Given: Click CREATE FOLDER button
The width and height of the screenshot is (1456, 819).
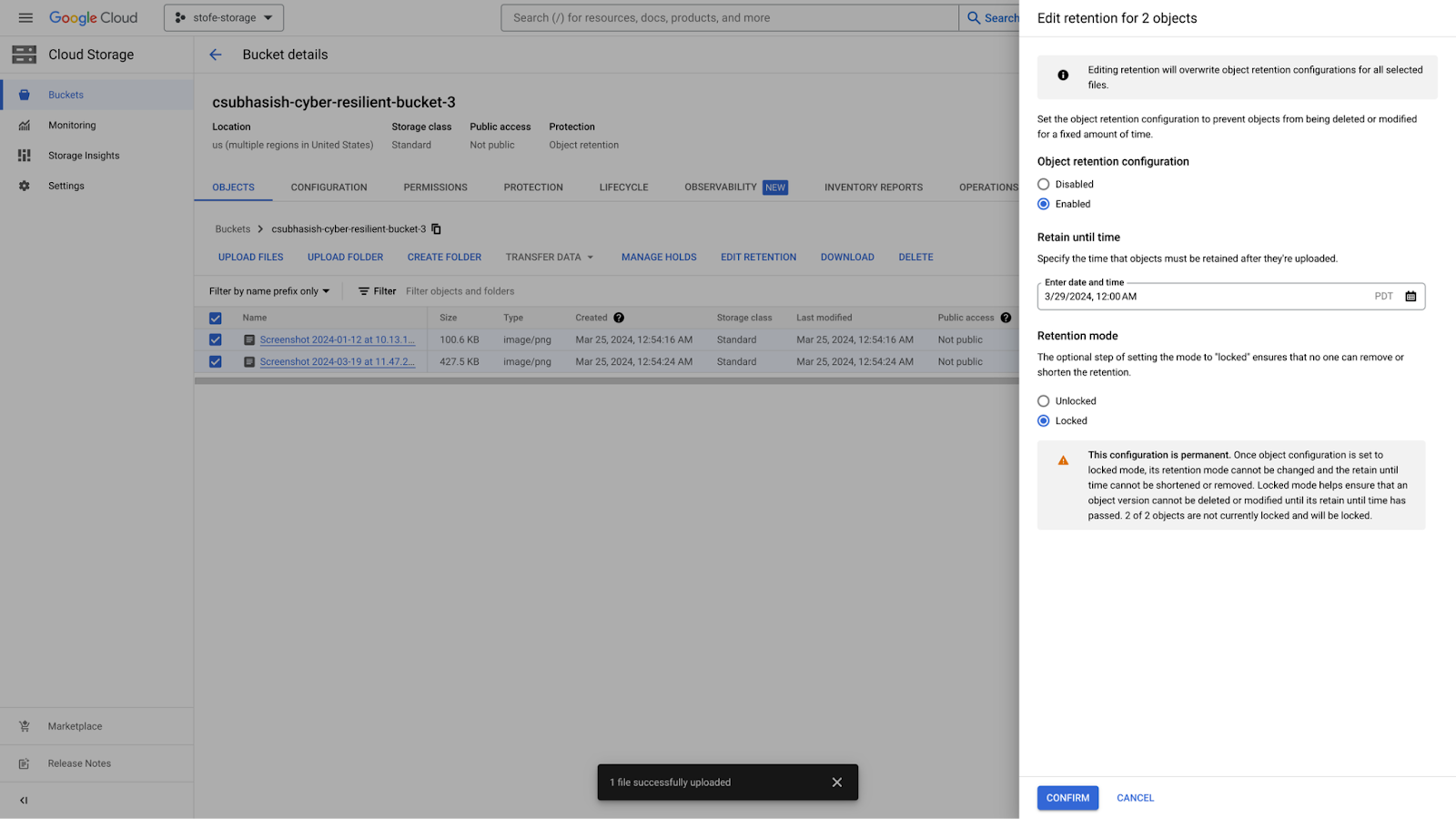Looking at the screenshot, I should point(444,258).
